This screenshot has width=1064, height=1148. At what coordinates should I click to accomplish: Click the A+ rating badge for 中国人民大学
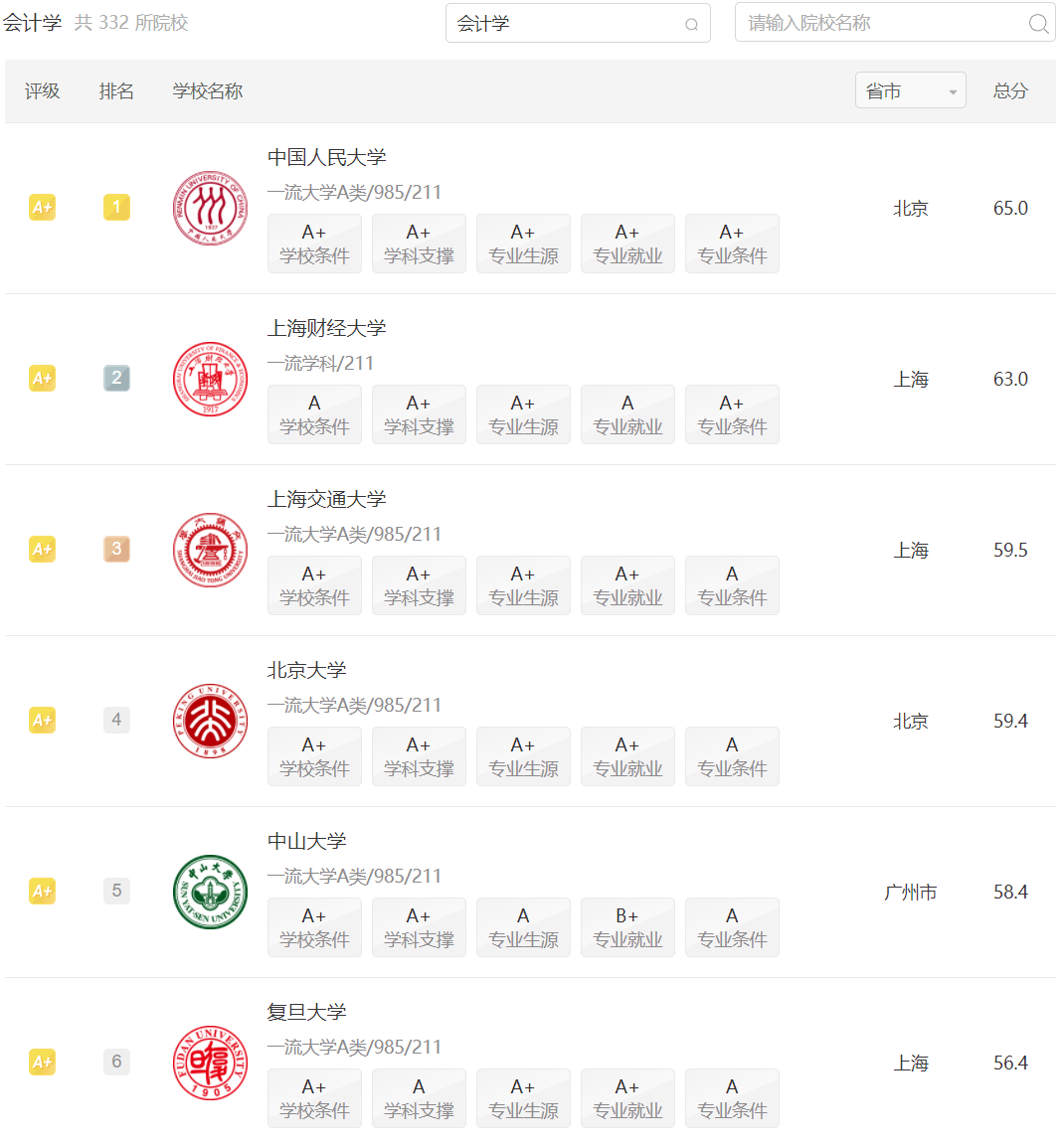tap(43, 207)
